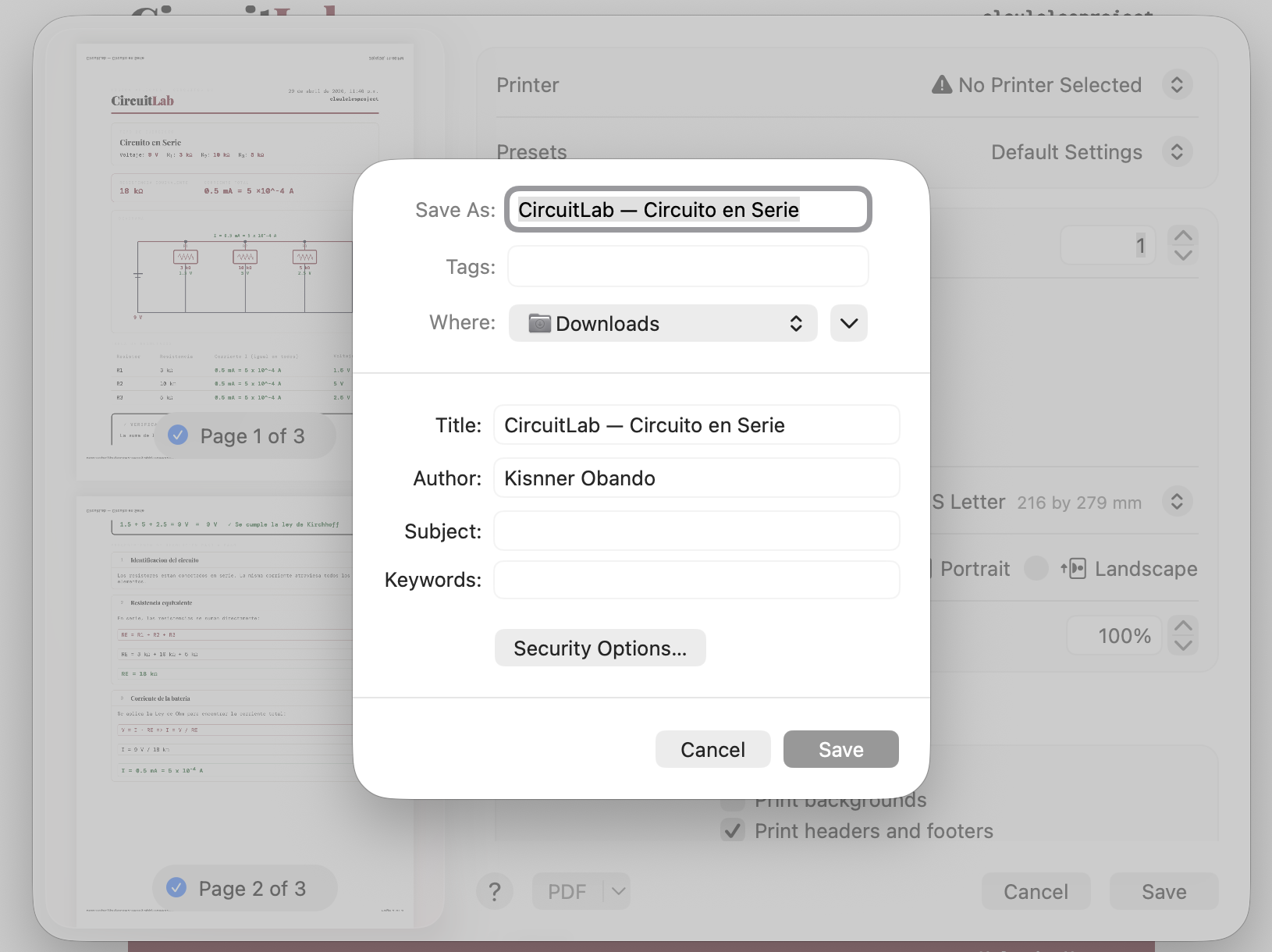This screenshot has width=1272, height=952.
Task: Click the Landscape orientation icon
Action: click(x=1073, y=568)
